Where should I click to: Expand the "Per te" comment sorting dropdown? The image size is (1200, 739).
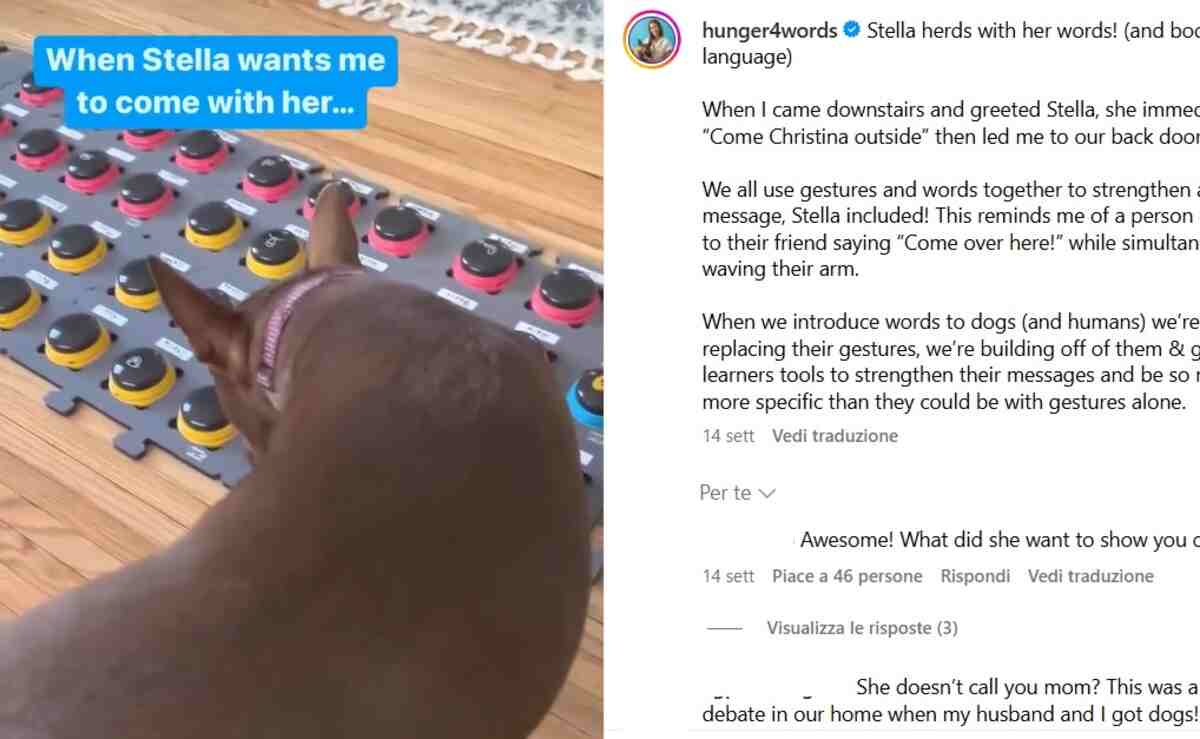[738, 493]
